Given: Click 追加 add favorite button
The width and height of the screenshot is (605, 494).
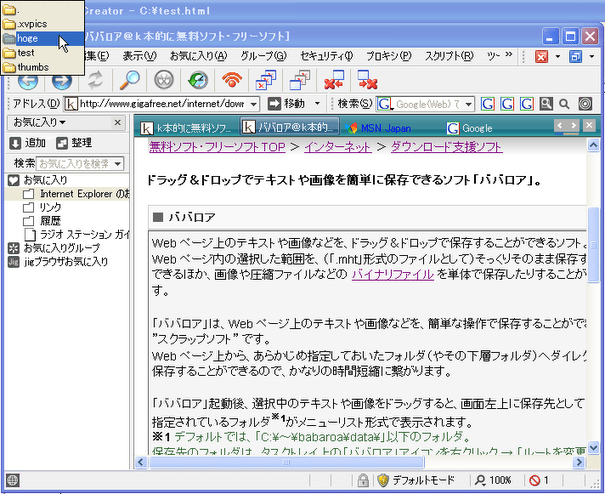Looking at the screenshot, I should click(27, 143).
